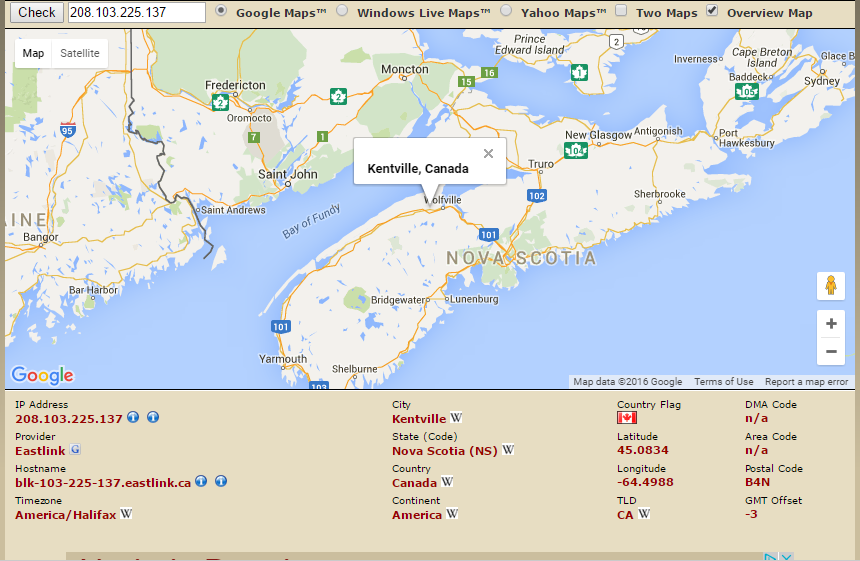This screenshot has width=860, height=561.
Task: Select the Google Maps radio button
Action: [x=221, y=10]
